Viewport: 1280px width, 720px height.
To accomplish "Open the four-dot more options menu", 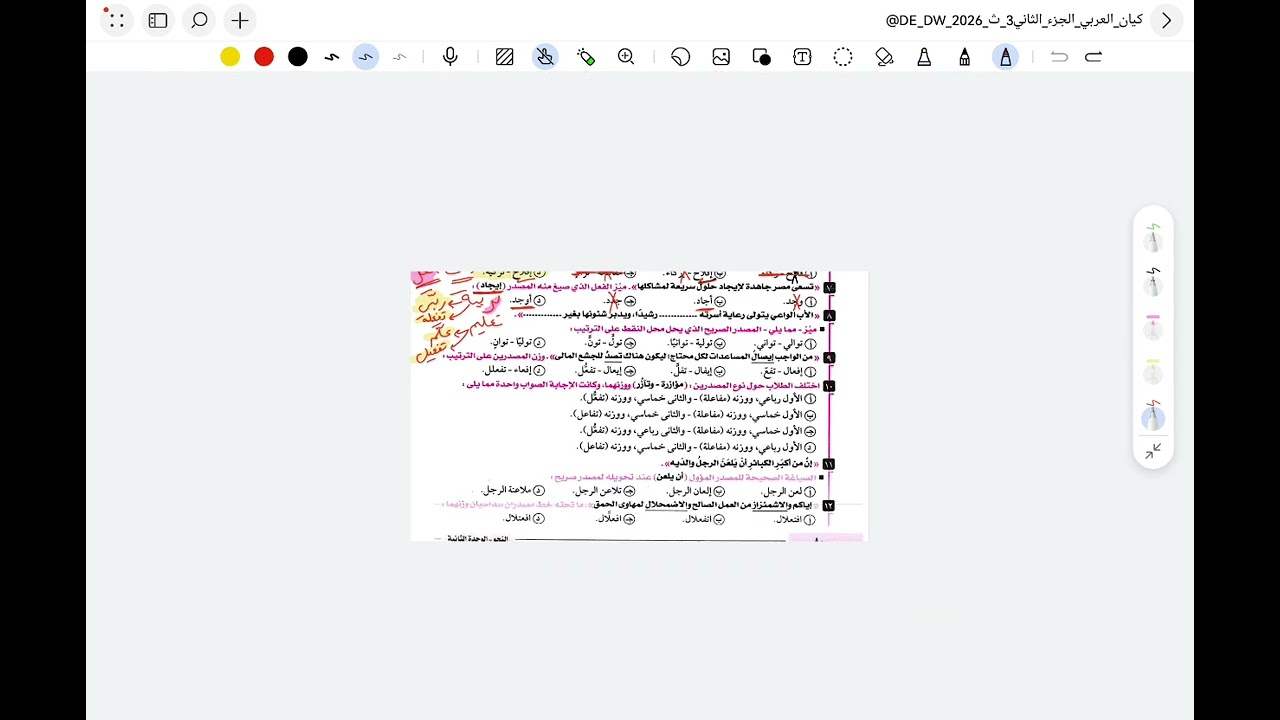I will tap(117, 20).
